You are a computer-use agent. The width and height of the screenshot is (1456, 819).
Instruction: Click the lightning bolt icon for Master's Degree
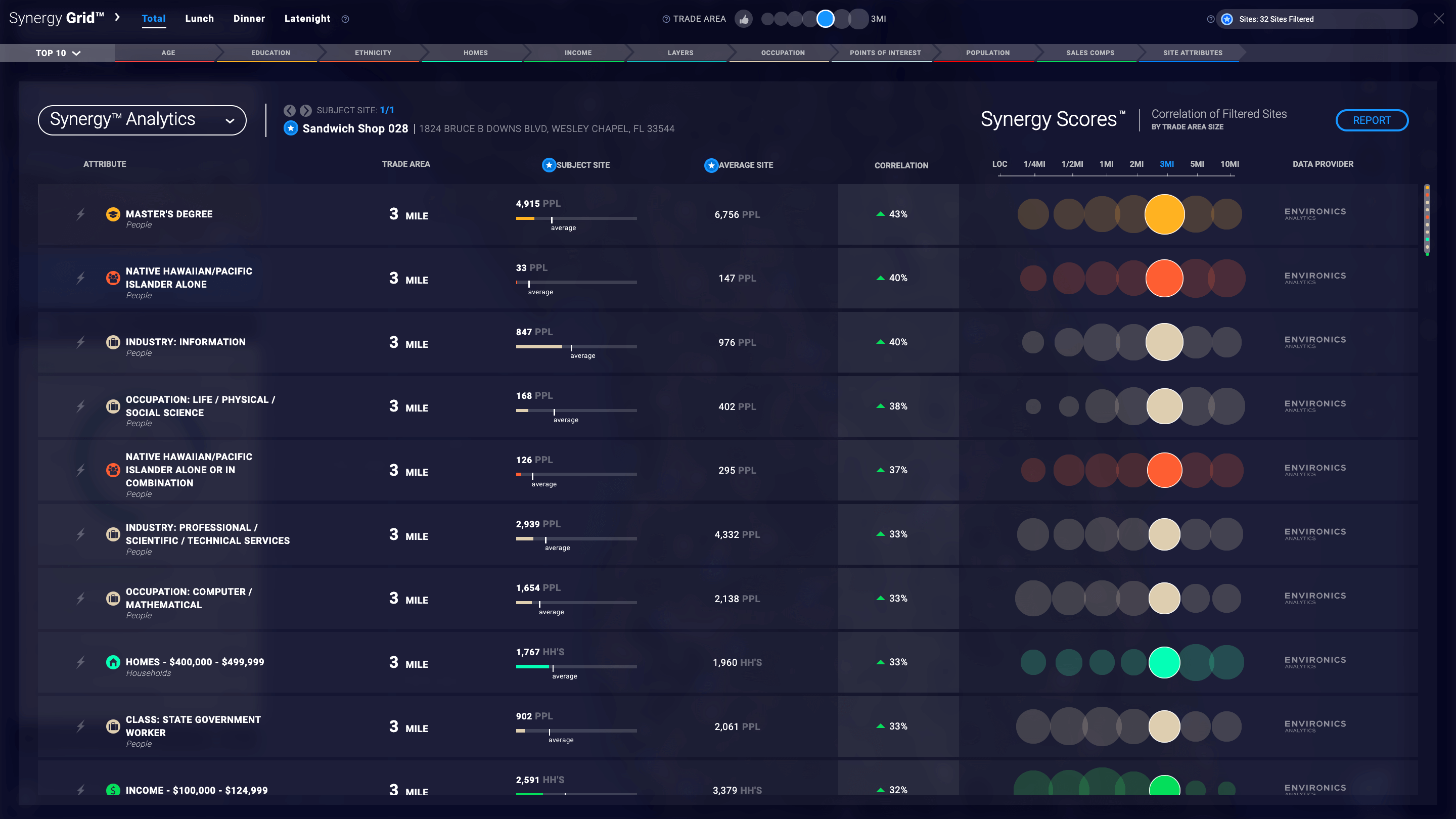click(83, 214)
